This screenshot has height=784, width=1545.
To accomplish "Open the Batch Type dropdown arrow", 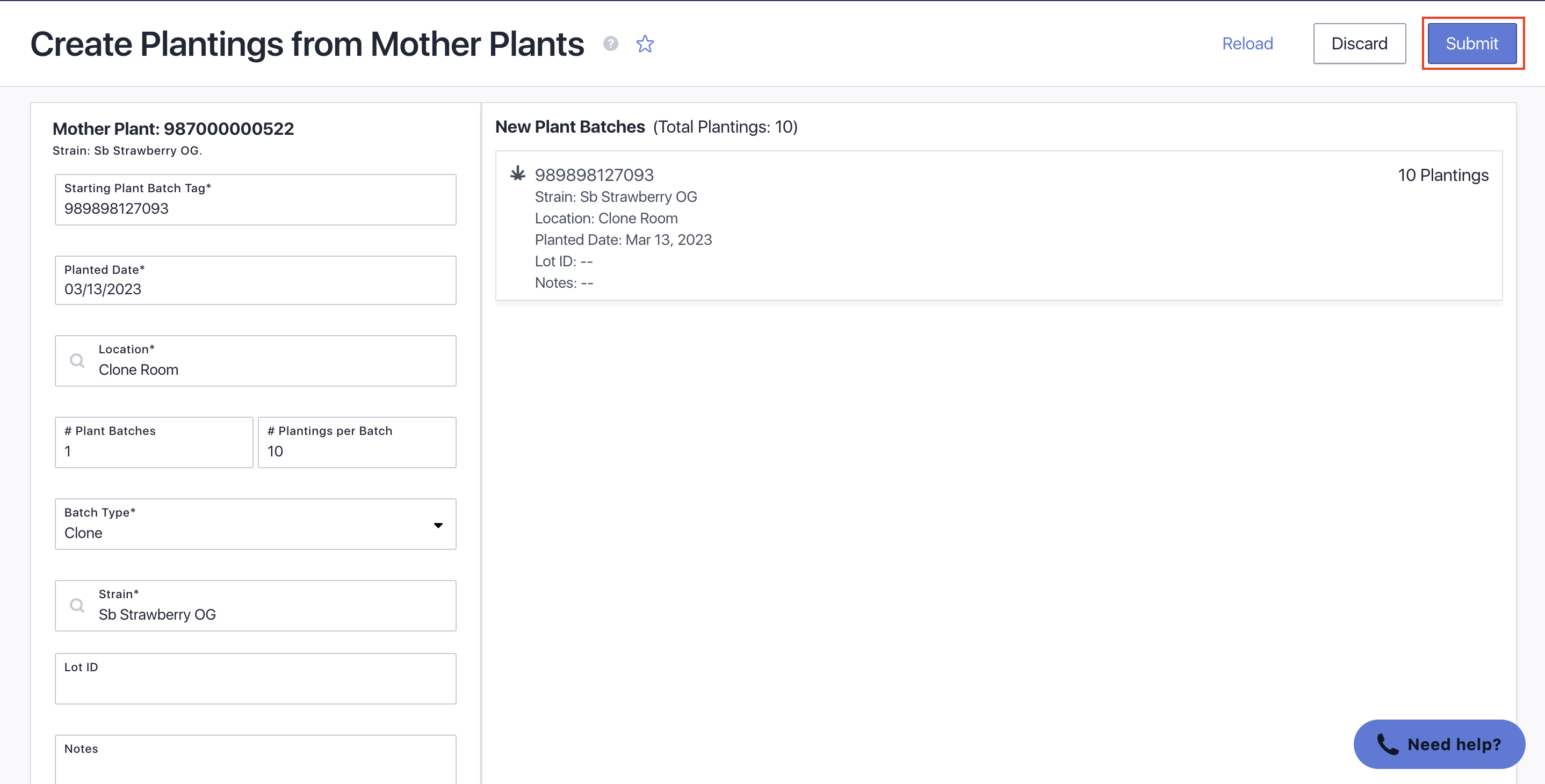I will (438, 525).
